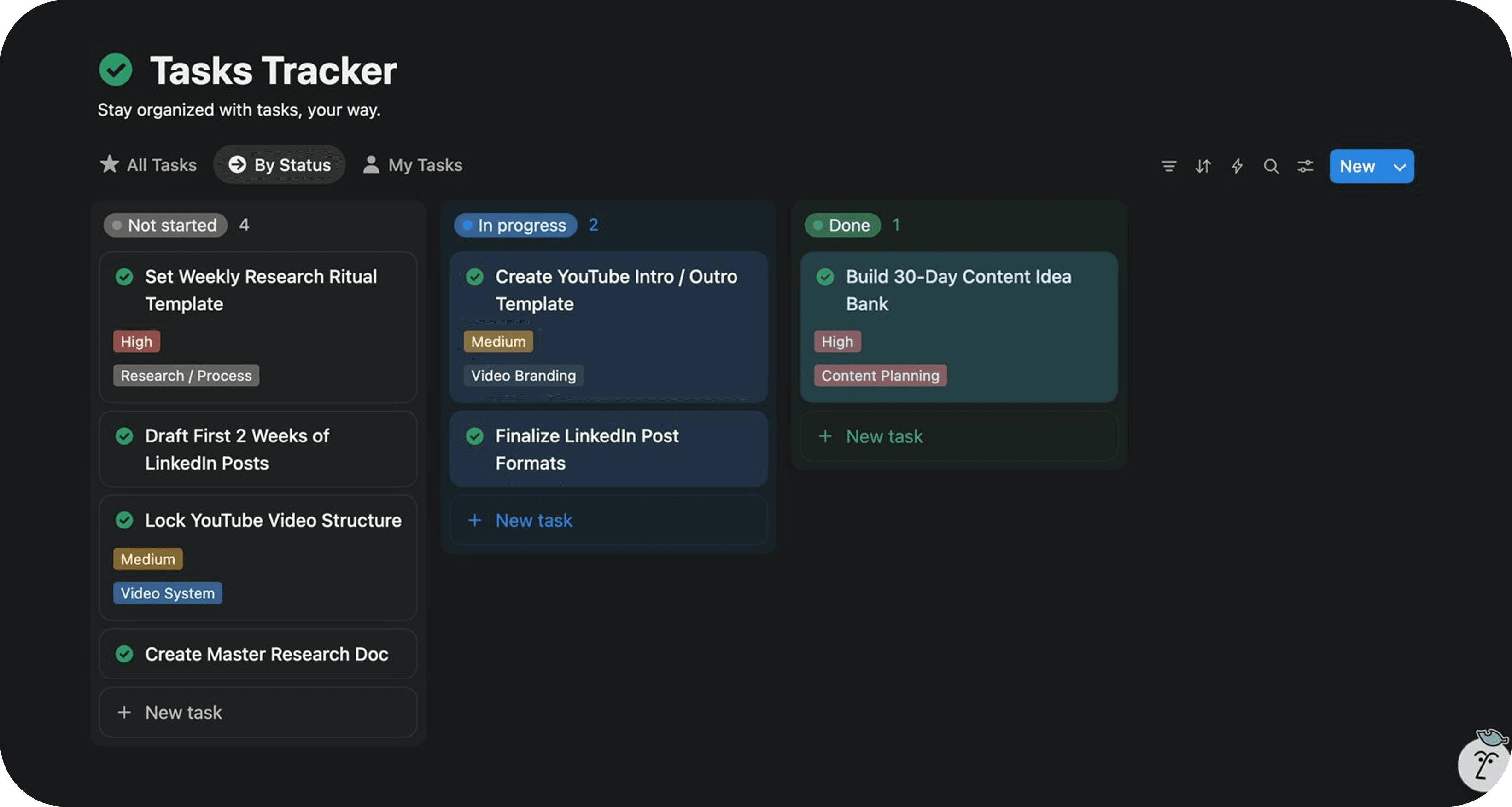Switch to the My Tasks tab
The image size is (1512, 807).
[413, 165]
